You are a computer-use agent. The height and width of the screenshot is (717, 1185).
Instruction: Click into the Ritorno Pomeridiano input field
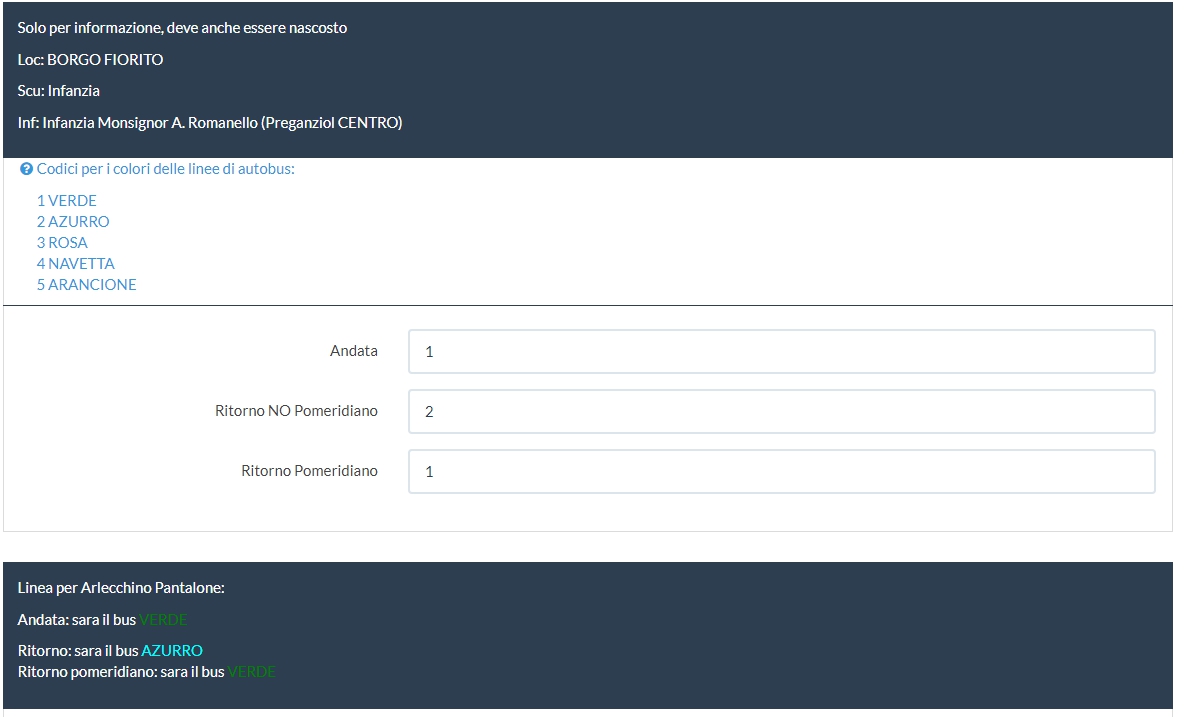(x=781, y=472)
